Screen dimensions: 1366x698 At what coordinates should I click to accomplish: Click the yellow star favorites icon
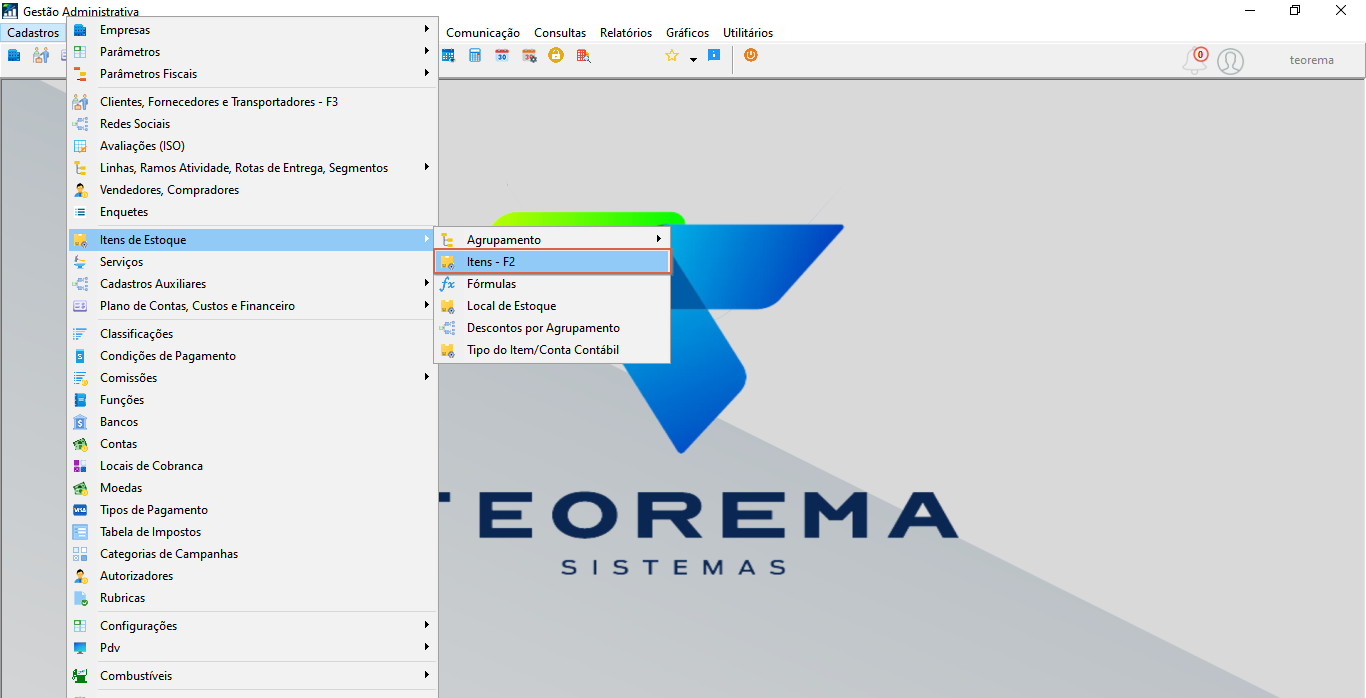pyautogui.click(x=672, y=56)
